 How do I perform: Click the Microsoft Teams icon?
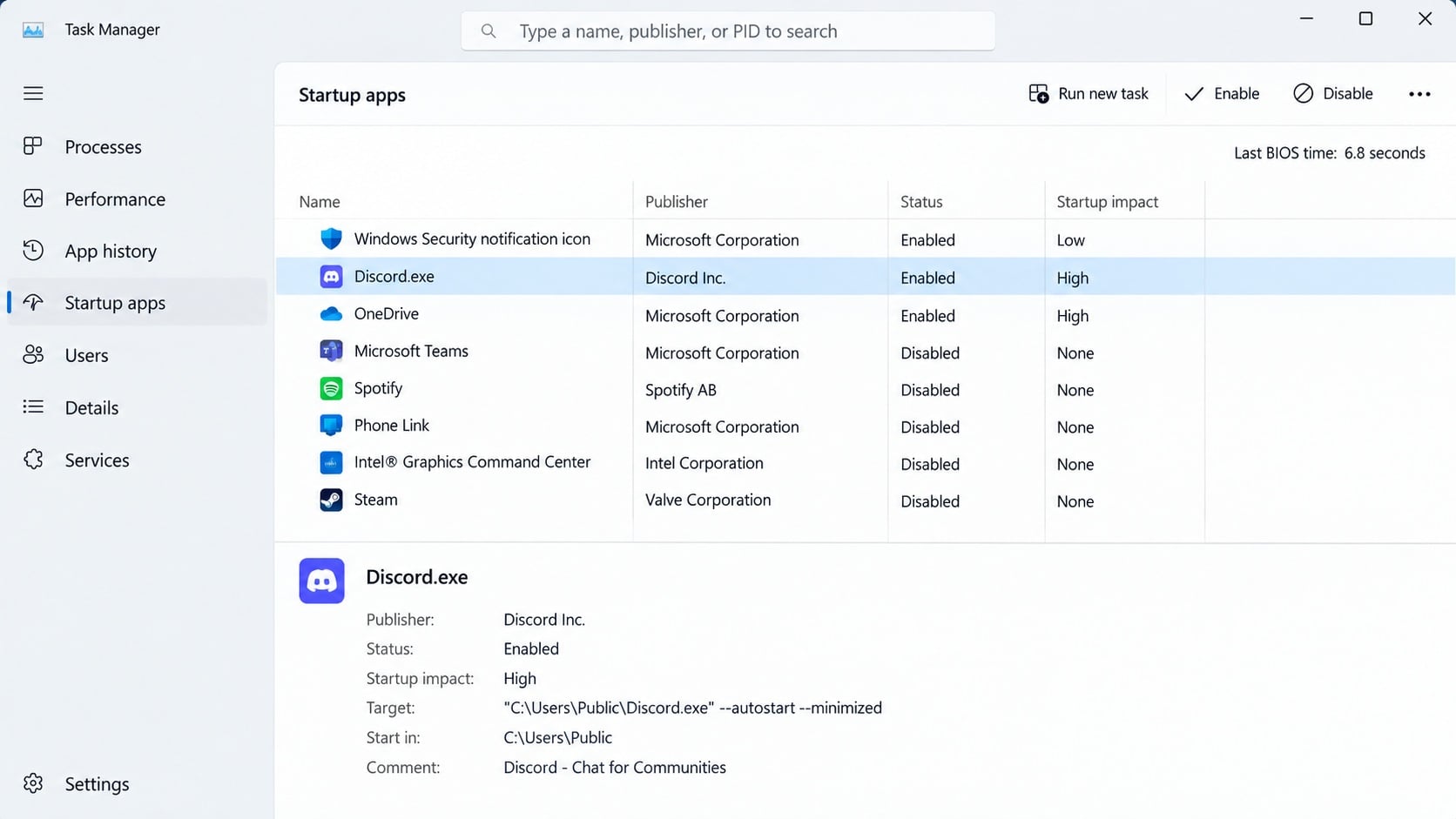[331, 351]
